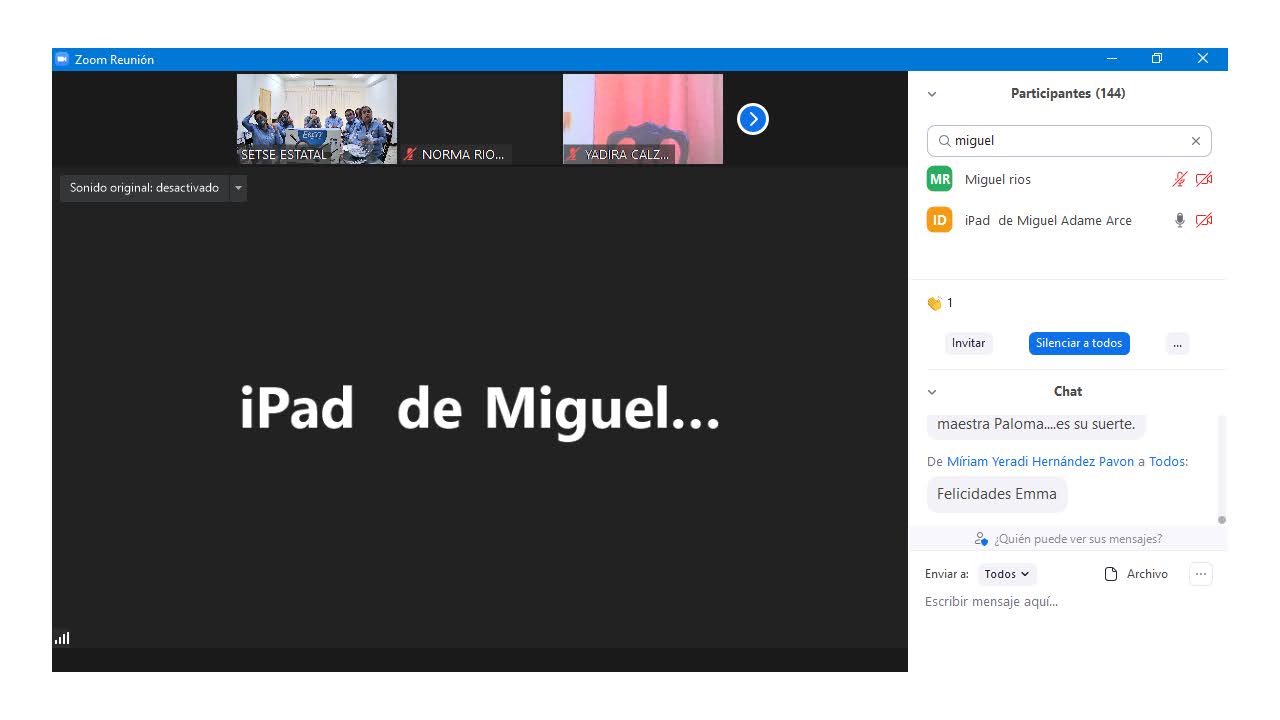1280x720 pixels.
Task: Click the signal strength bars icon
Action: click(x=62, y=638)
